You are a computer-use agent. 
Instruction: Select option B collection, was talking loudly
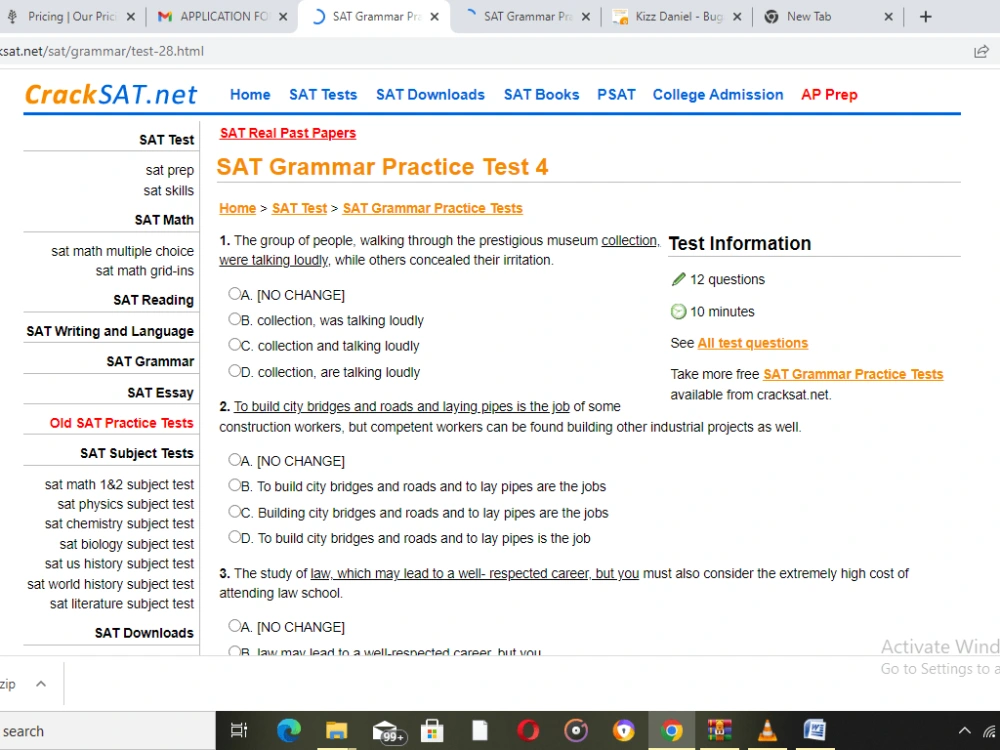234,319
